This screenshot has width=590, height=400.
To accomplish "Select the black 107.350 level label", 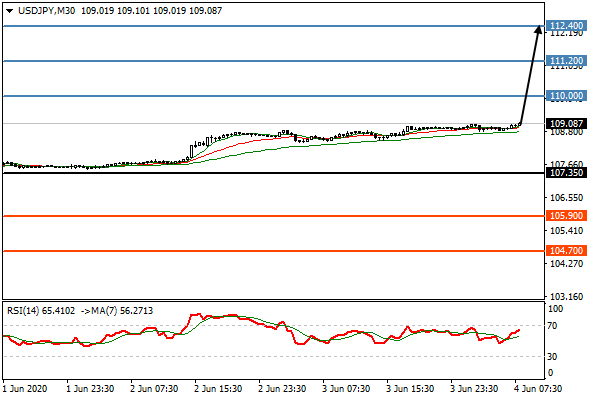I will pyautogui.click(x=566, y=173).
